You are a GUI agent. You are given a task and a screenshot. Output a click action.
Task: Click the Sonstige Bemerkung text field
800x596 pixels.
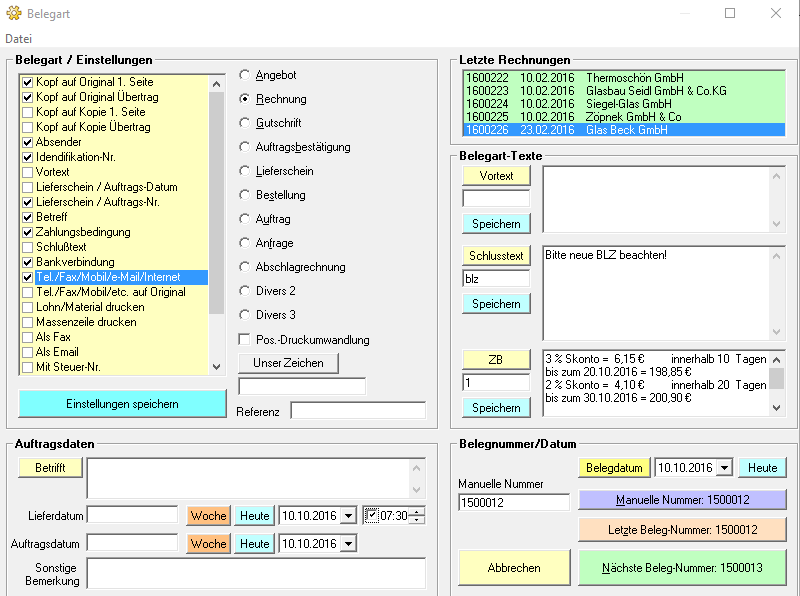[x=256, y=574]
